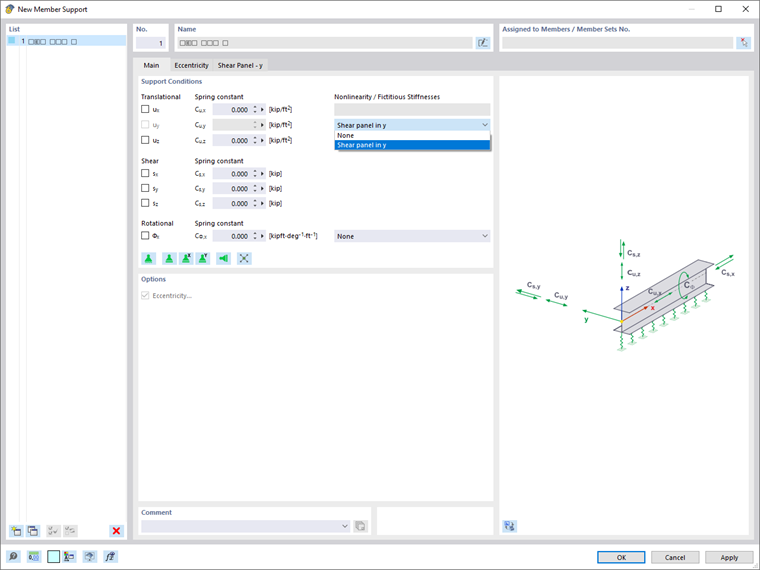Click the new member support icon

(x=16, y=531)
